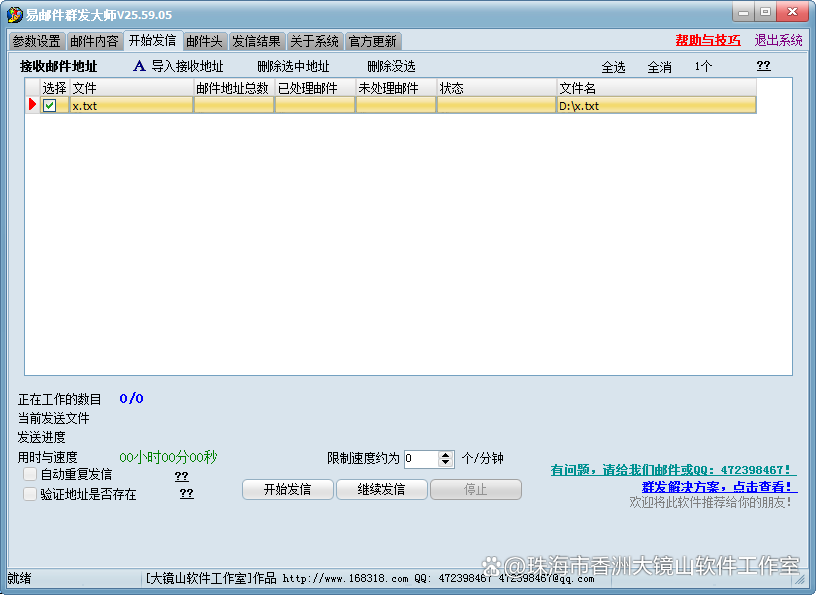Tick the 验证地址是否存在 checkbox
The width and height of the screenshot is (816, 595).
(30, 494)
